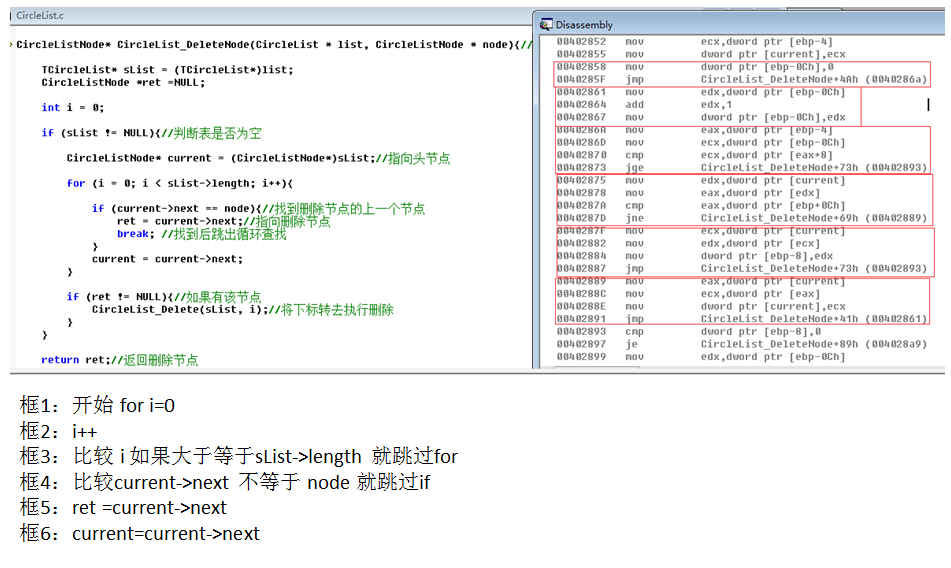Select the je row at address 00402897
Image resolution: width=951 pixels, height=568 pixels.
coord(742,344)
